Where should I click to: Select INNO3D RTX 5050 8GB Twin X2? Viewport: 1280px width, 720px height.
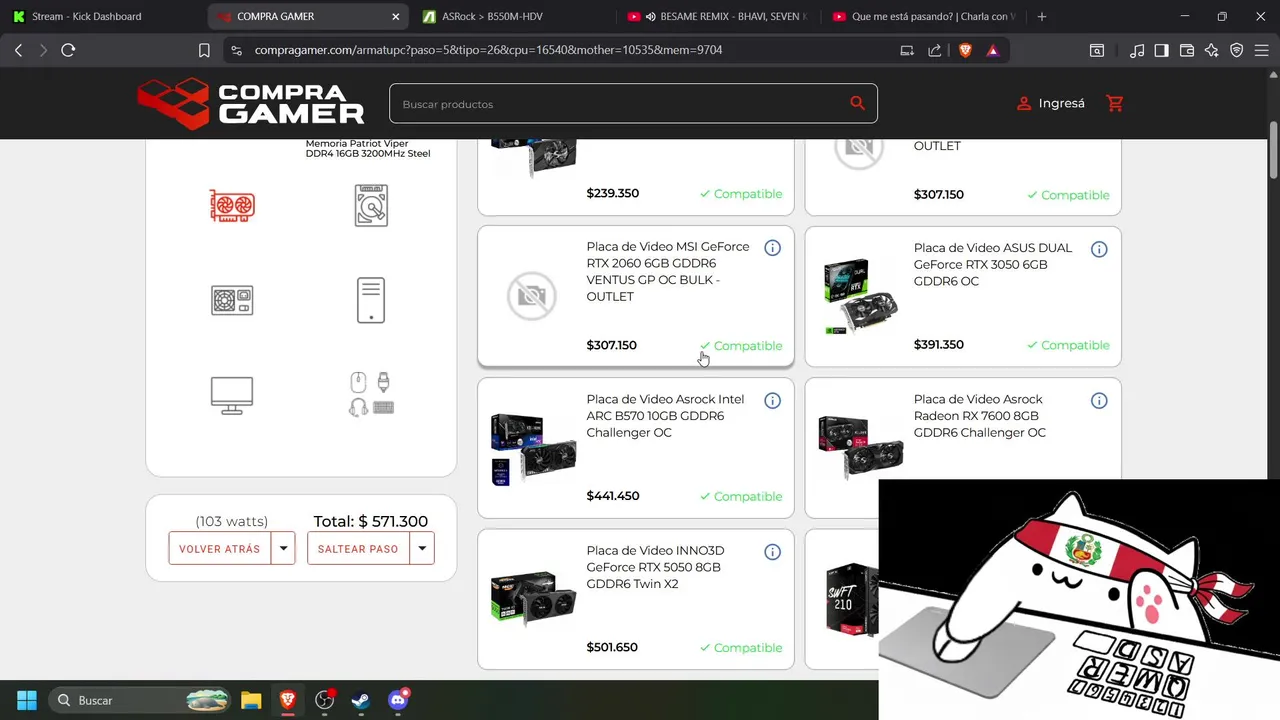636,599
